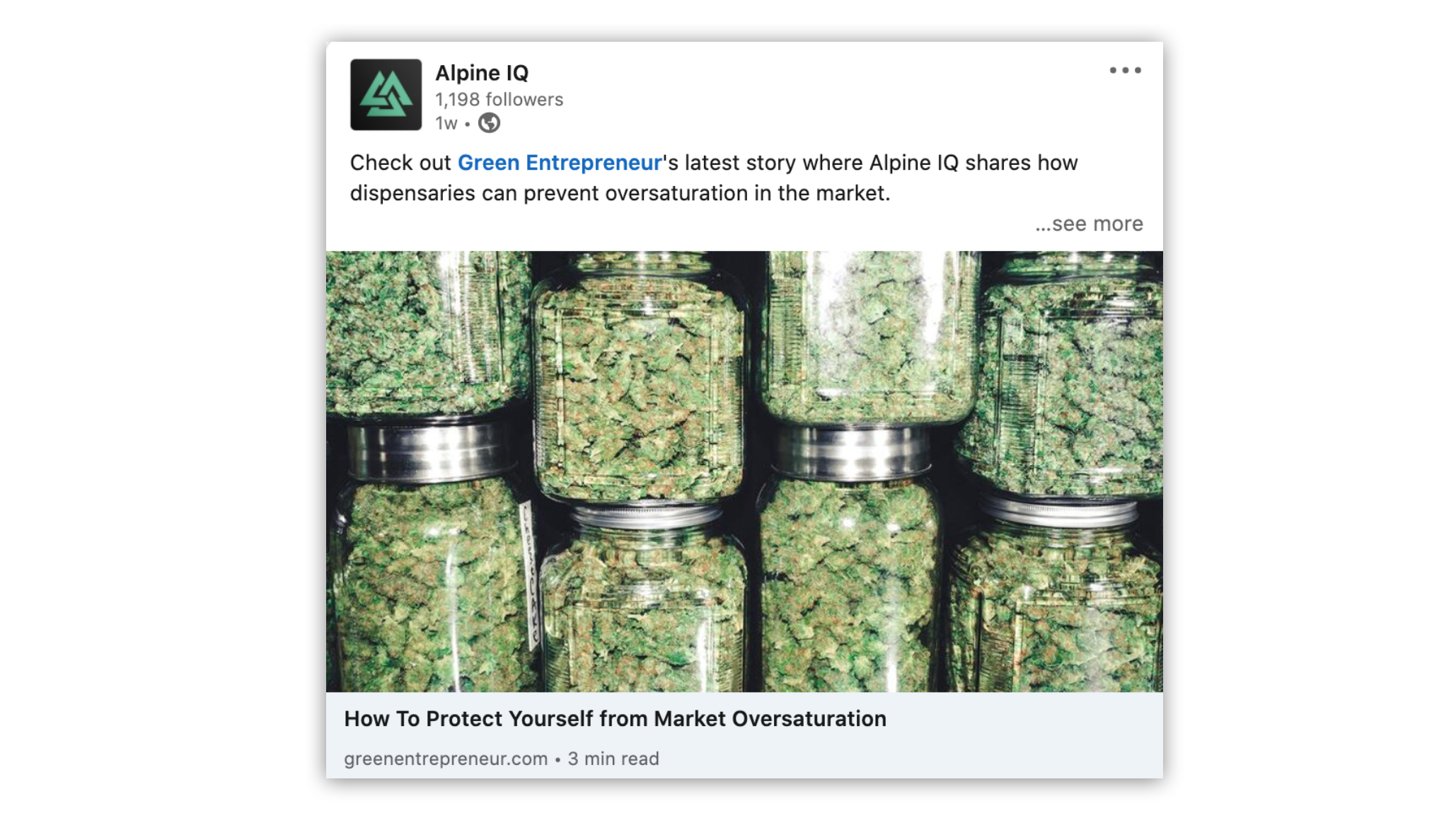Expand the post with see more
The height and width of the screenshot is (818, 1456).
pyautogui.click(x=1089, y=224)
